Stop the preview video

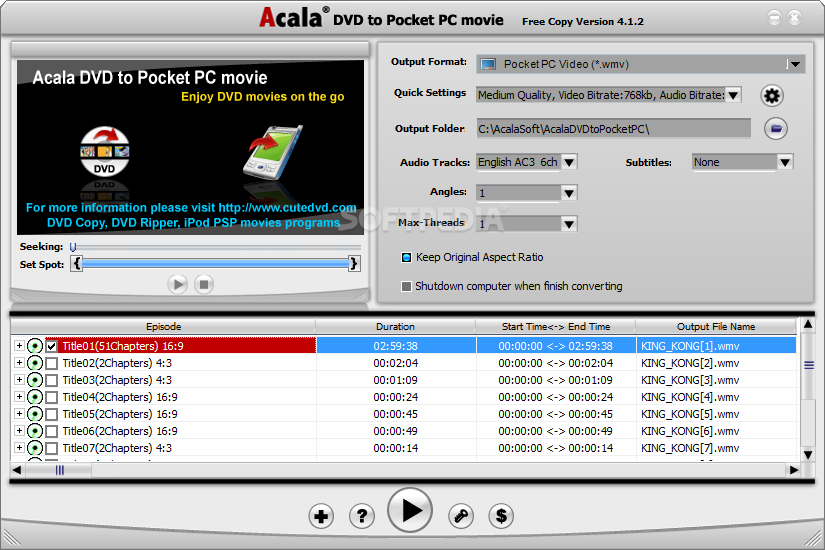tap(204, 285)
